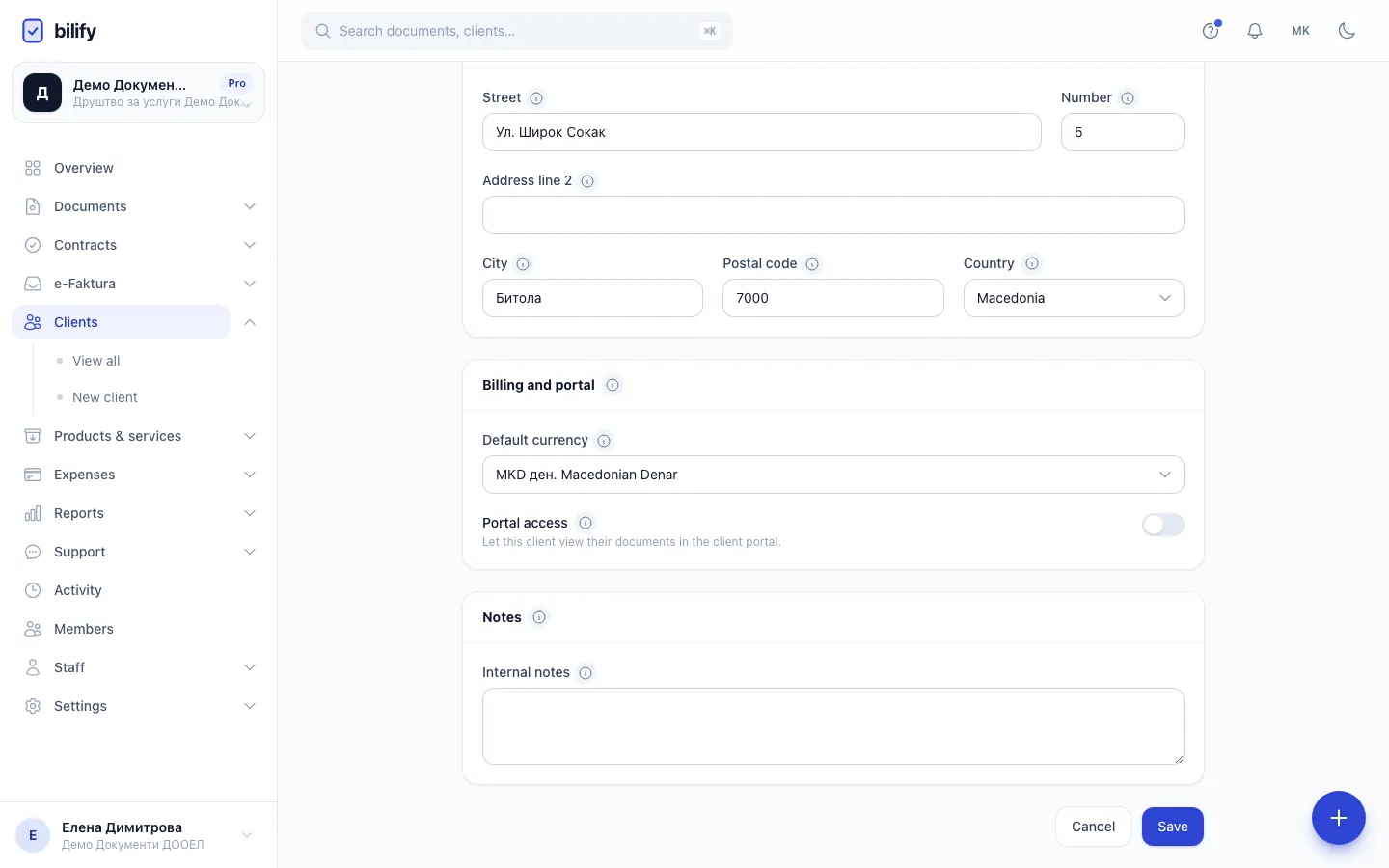The width and height of the screenshot is (1389, 868).
Task: Click the Street info icon
Action: pos(536,98)
